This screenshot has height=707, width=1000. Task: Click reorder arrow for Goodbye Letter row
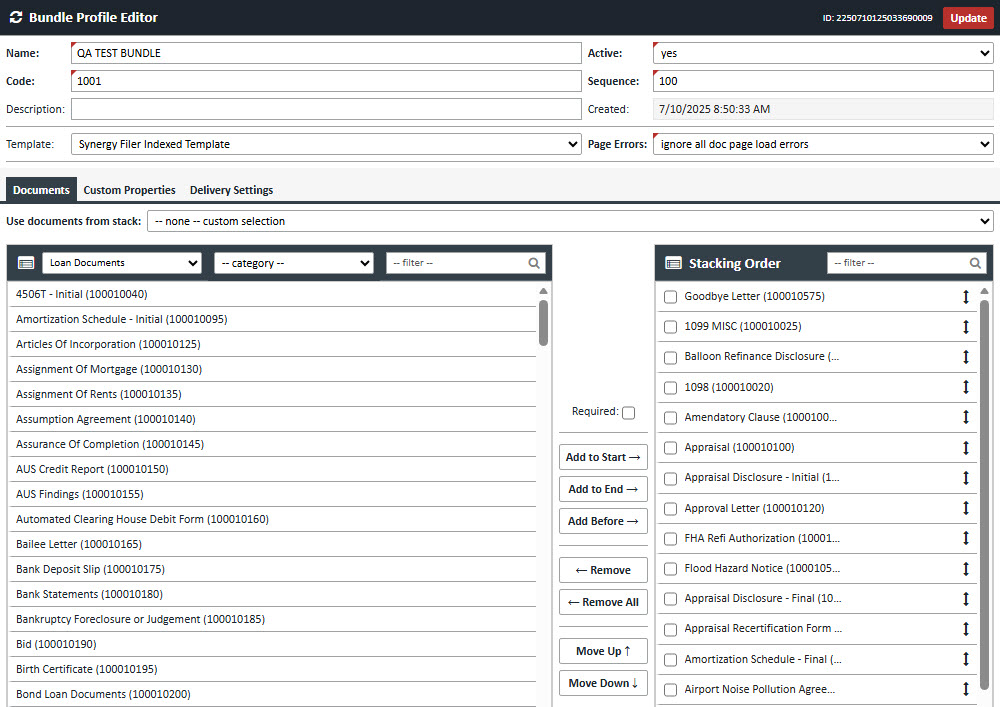point(966,296)
